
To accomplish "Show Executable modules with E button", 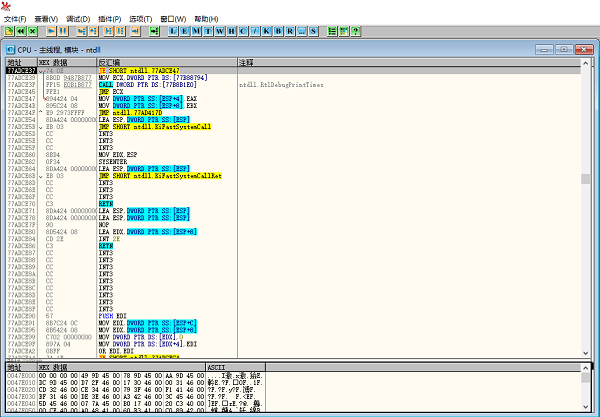I will (184, 31).
